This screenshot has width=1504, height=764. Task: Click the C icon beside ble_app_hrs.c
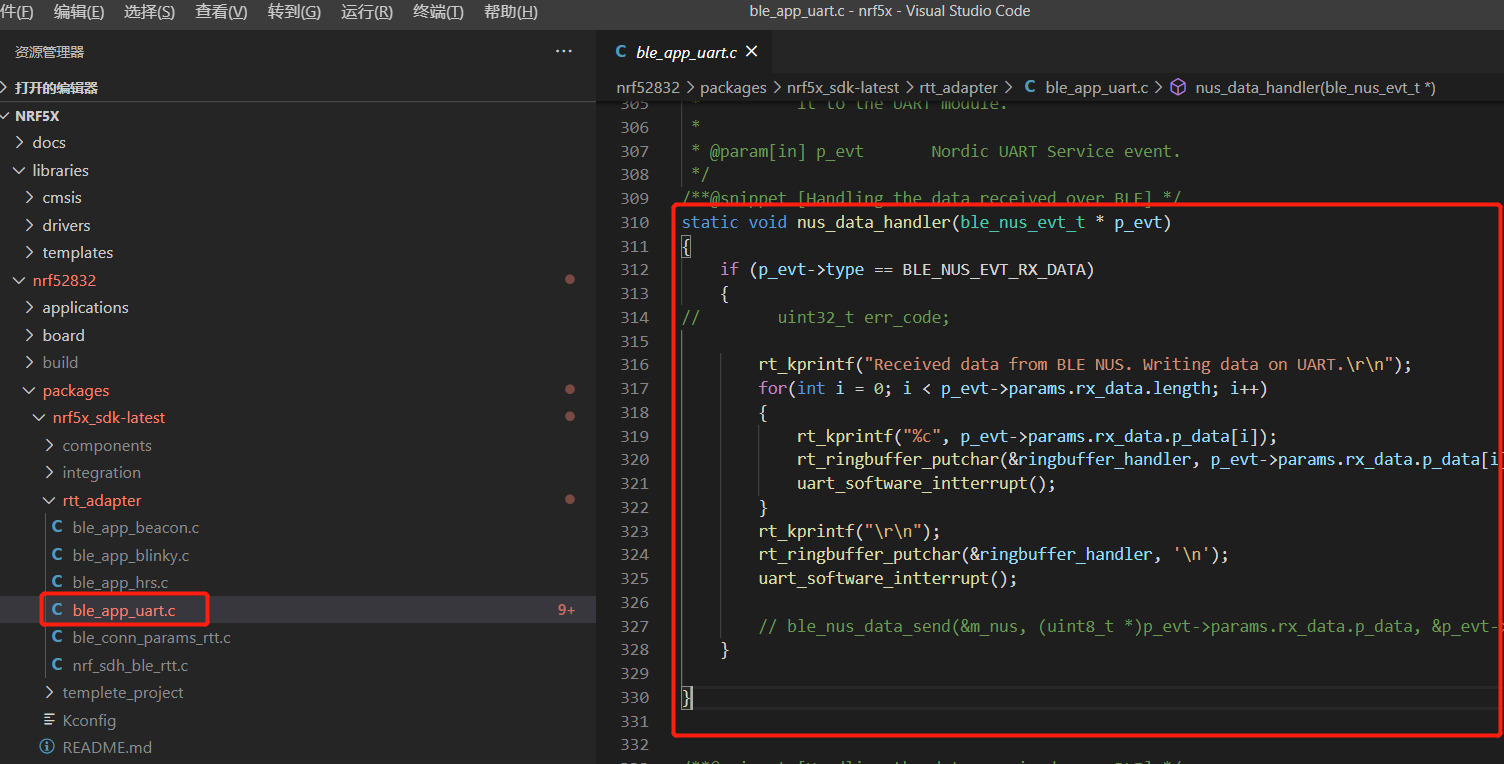(x=57, y=583)
